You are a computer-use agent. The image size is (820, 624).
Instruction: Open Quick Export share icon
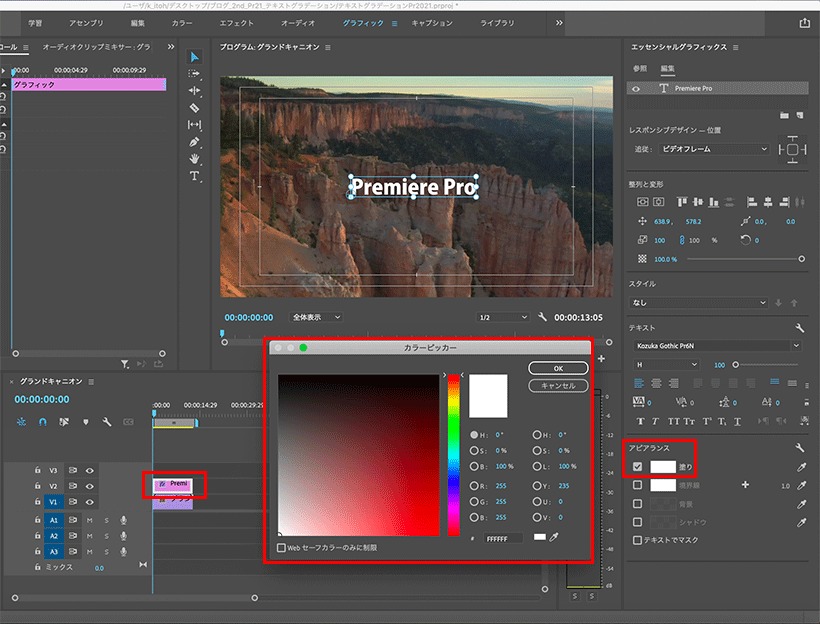click(x=804, y=23)
